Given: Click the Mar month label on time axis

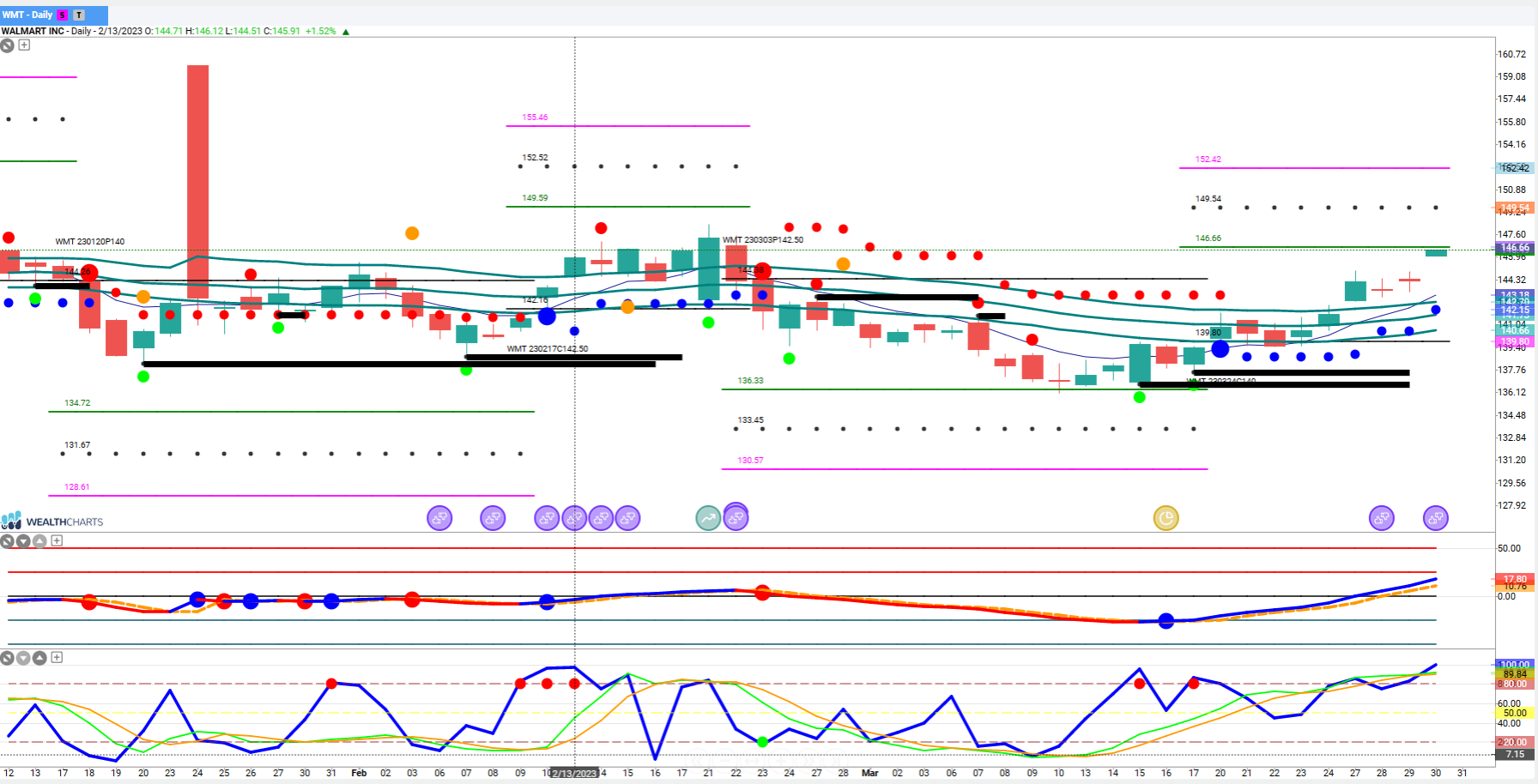Looking at the screenshot, I should 869,773.
